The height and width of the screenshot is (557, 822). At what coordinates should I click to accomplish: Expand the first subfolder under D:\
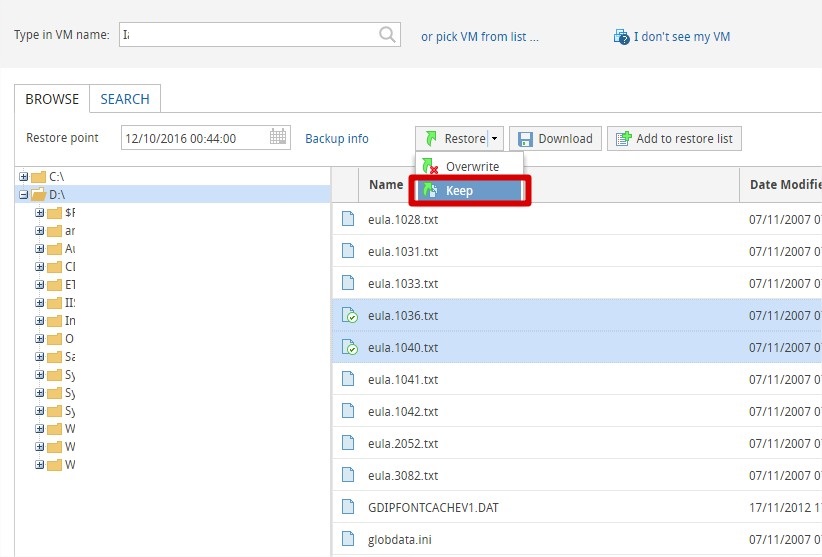point(40,212)
